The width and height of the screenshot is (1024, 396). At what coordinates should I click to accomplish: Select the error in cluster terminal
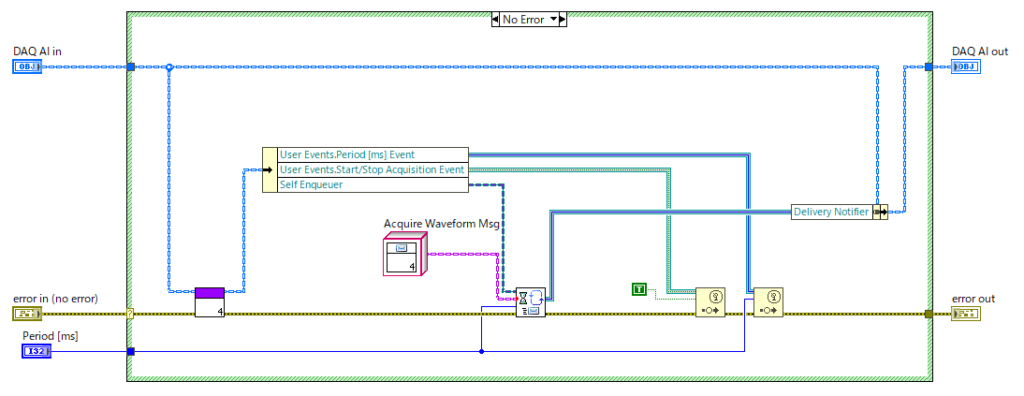point(27,314)
